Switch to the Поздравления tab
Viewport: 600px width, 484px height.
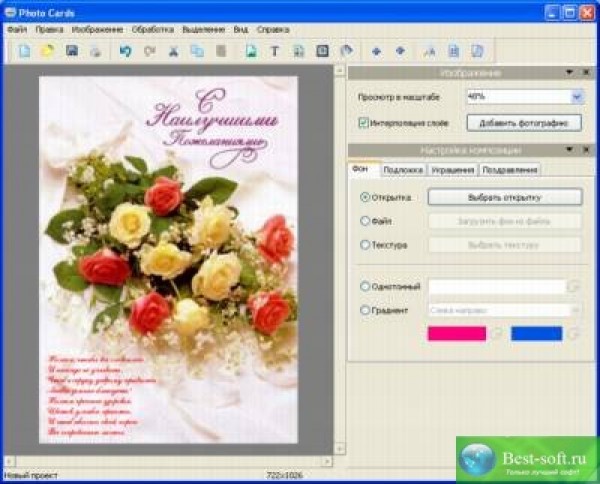[x=510, y=170]
